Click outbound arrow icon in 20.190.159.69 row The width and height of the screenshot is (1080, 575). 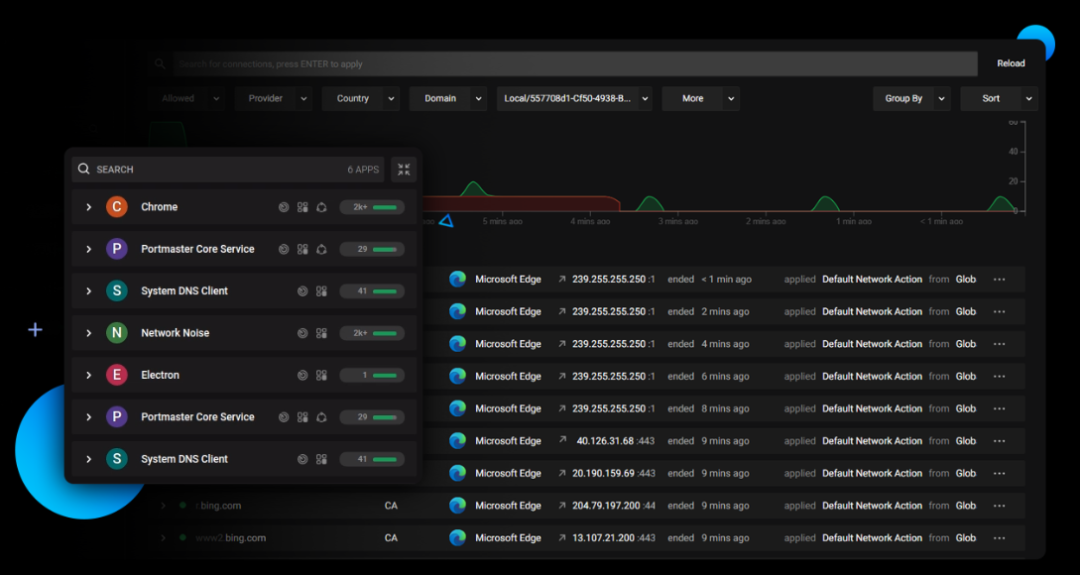562,473
